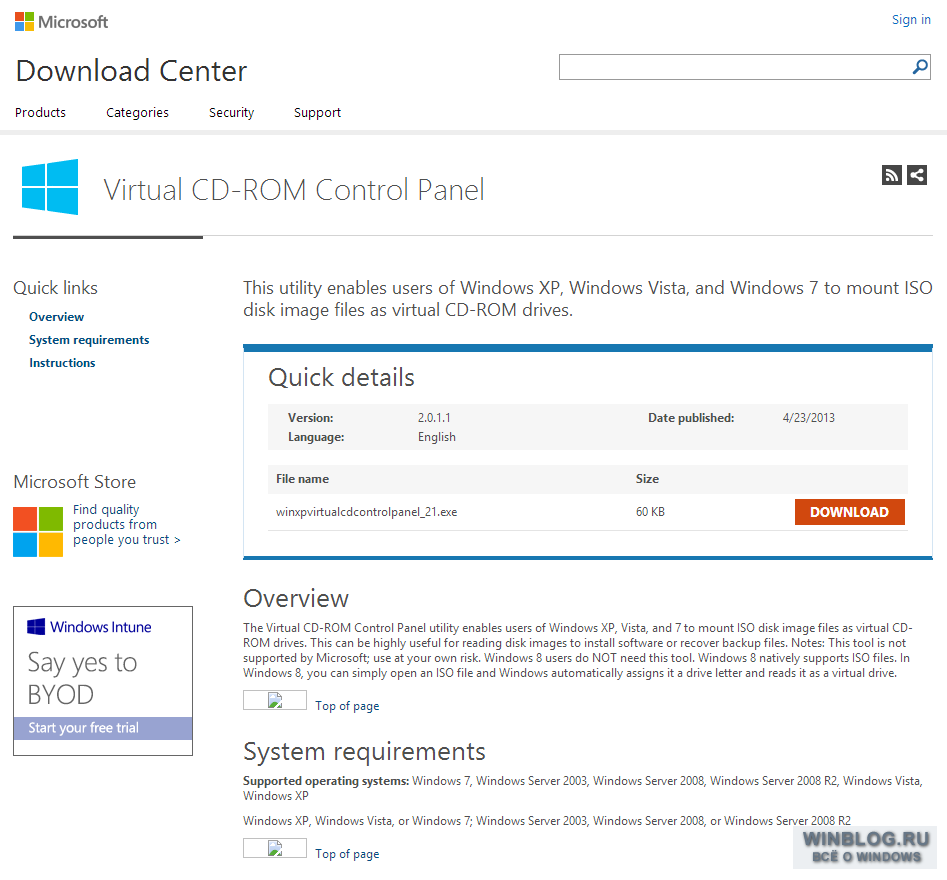Click the share icon
Screen dimensions: 947x880
(x=917, y=175)
